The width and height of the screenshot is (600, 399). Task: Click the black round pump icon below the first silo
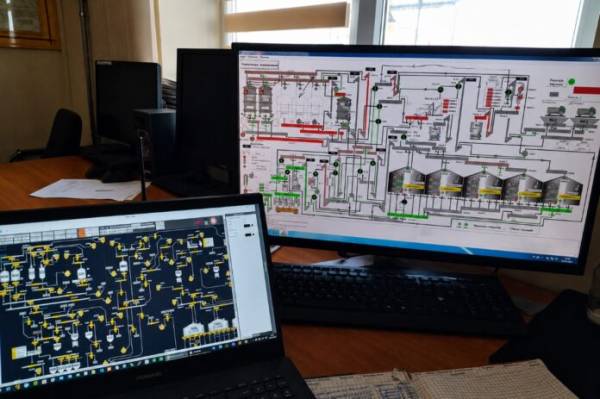click(404, 202)
